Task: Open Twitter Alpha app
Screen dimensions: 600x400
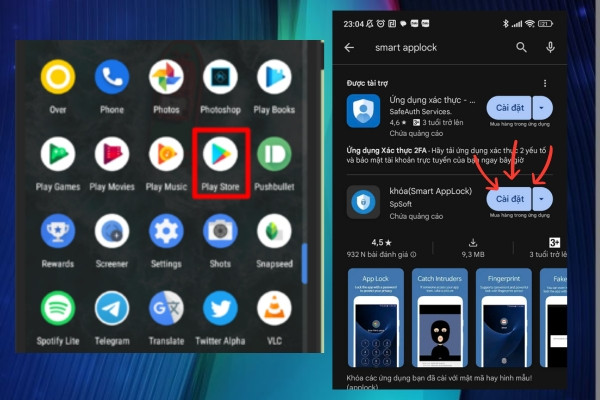Action: (220, 308)
